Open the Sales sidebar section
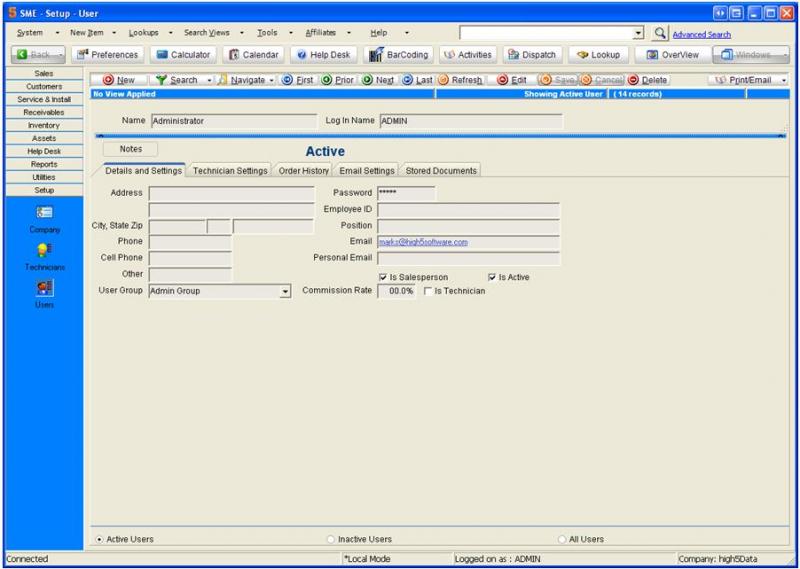This screenshot has height=569, width=800. tap(44, 73)
